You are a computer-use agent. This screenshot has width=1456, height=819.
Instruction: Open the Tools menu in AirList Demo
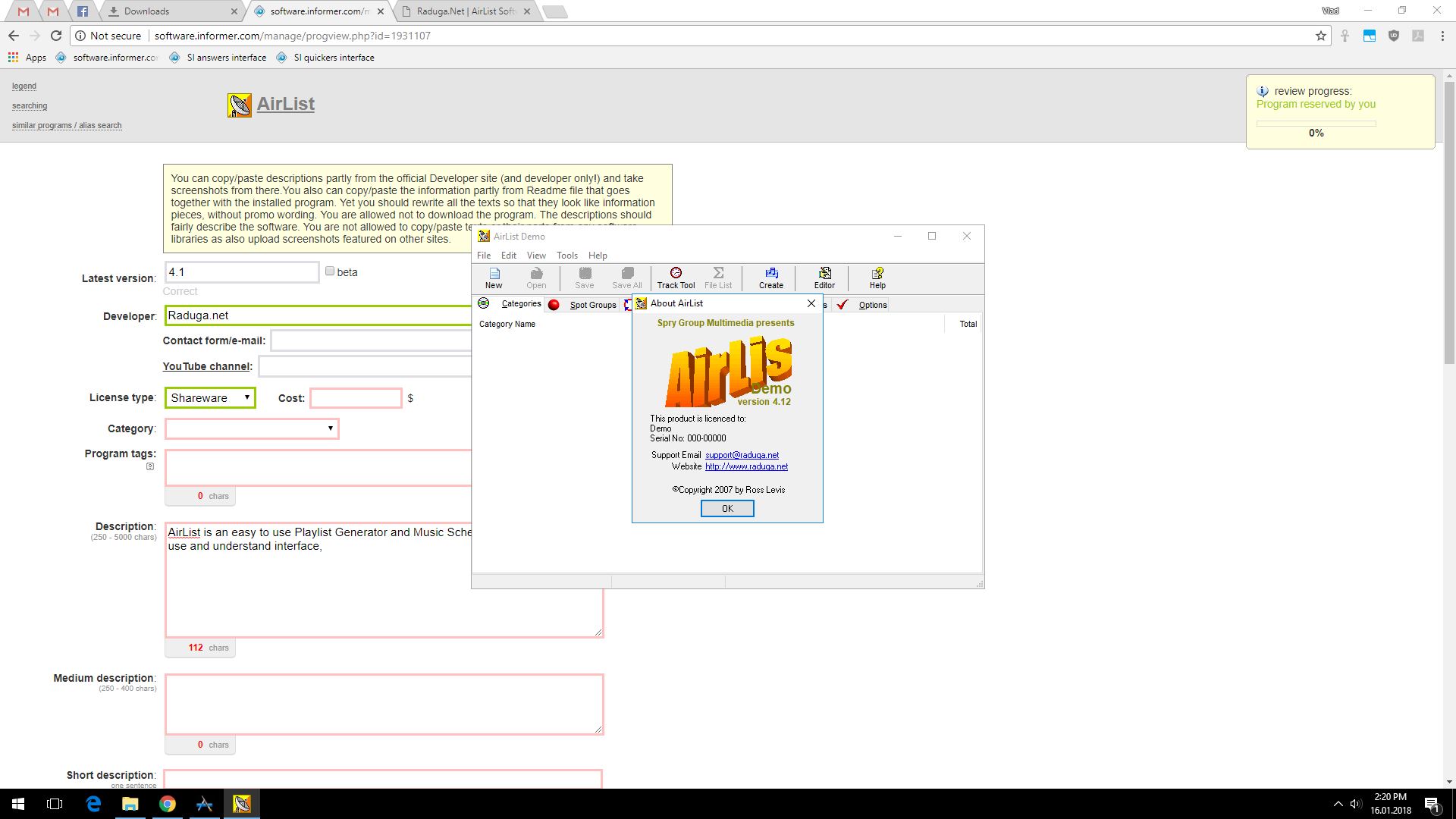coord(567,255)
